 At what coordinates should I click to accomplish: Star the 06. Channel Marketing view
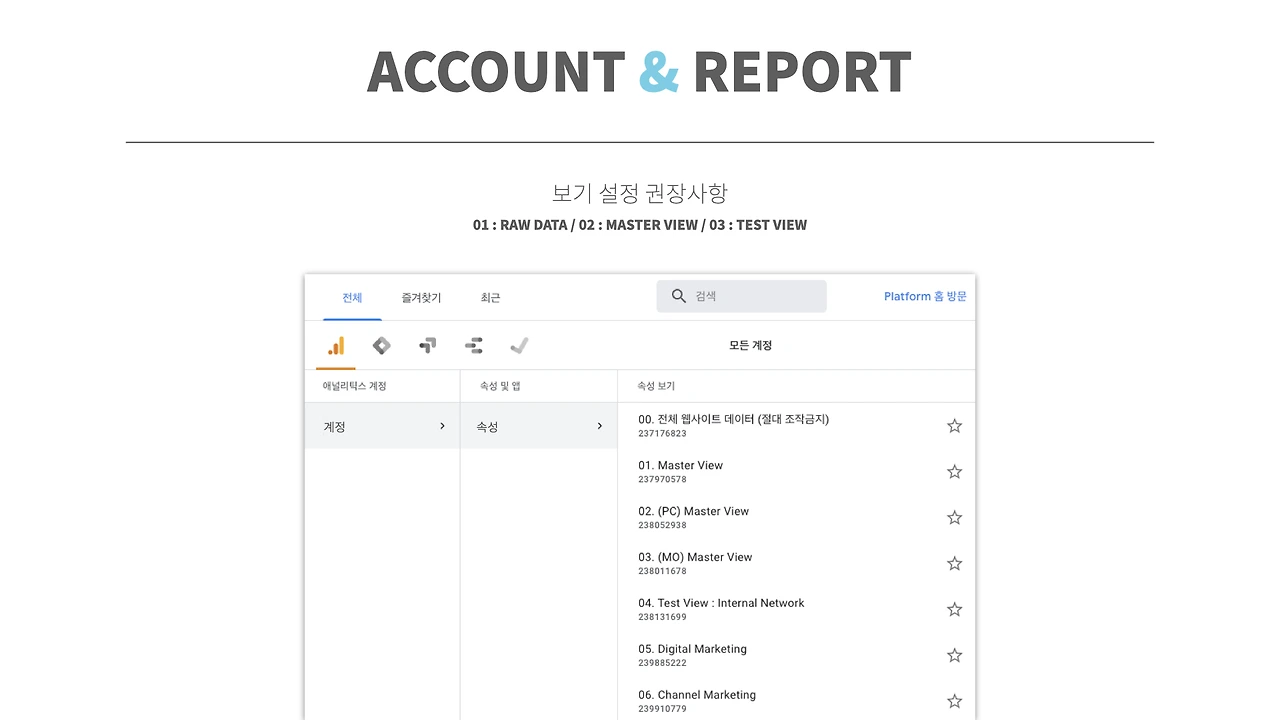click(x=954, y=701)
